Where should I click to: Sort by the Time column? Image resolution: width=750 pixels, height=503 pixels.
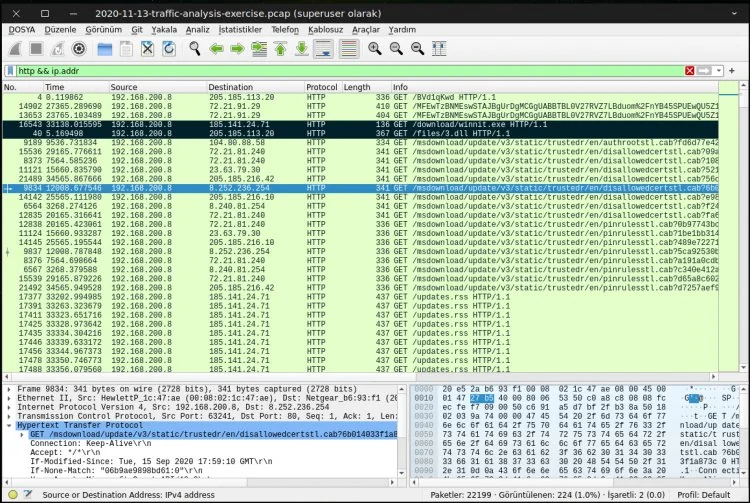coord(76,87)
